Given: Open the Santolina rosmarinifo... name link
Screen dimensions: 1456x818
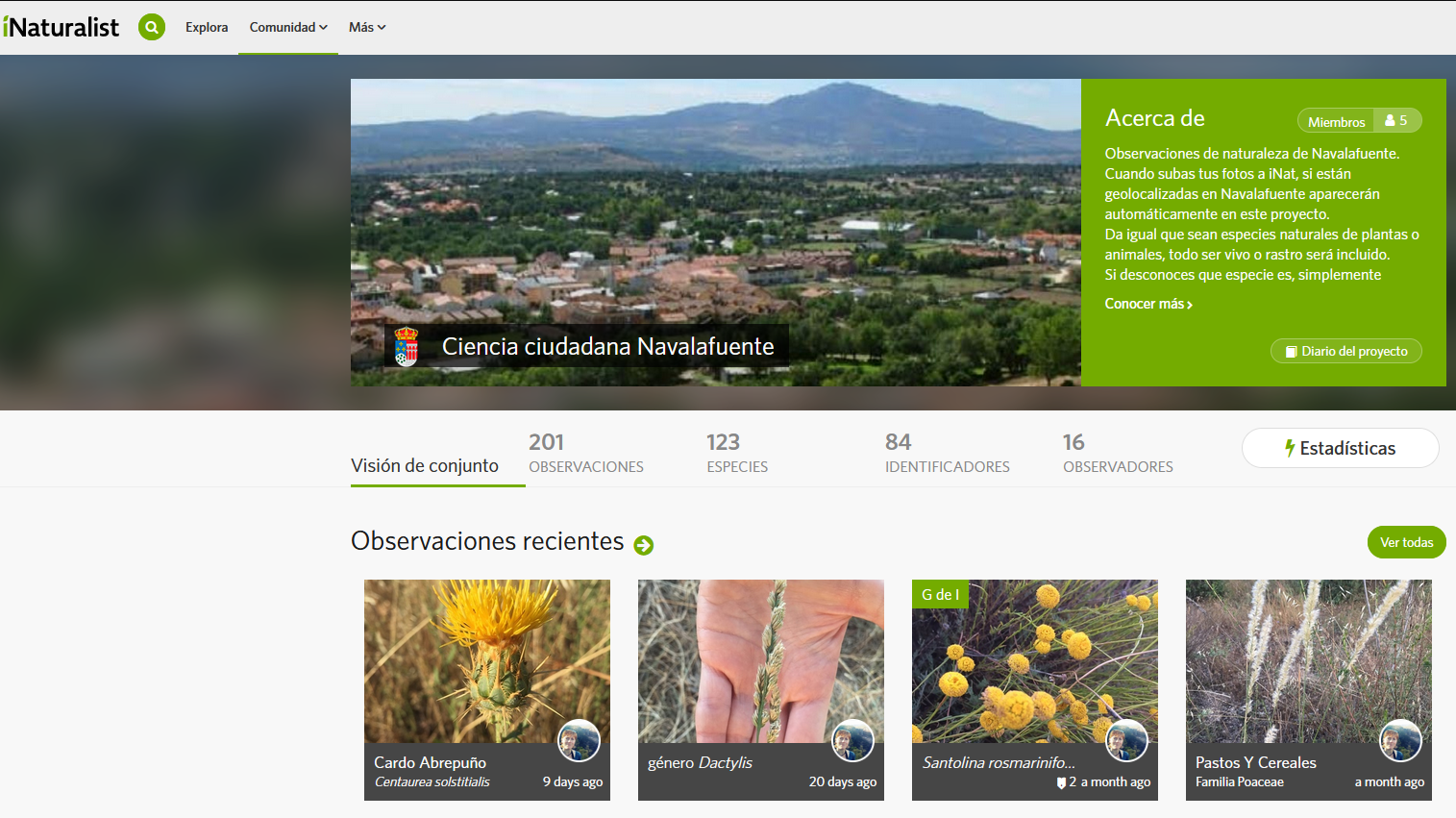Looking at the screenshot, I should 999,762.
